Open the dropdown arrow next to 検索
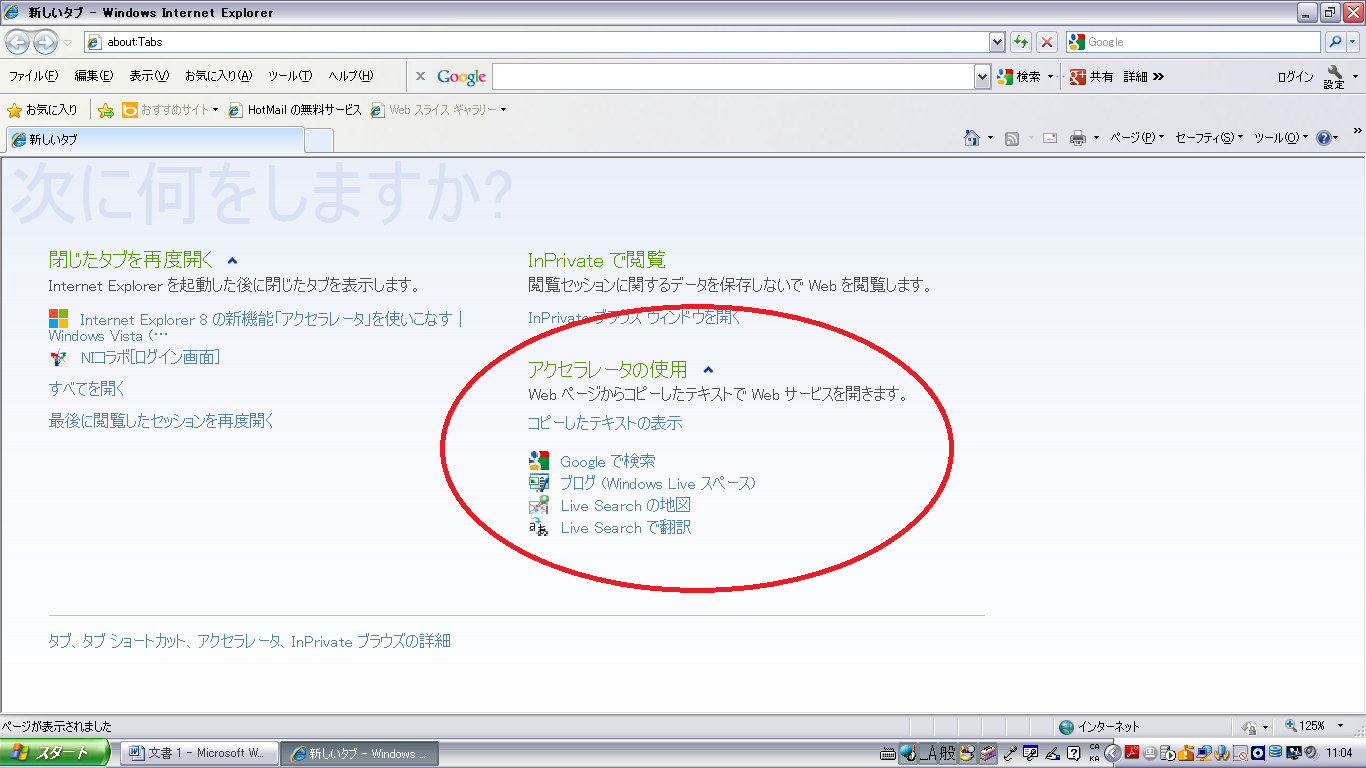Viewport: 1366px width, 768px height. pyautogui.click(x=1050, y=77)
